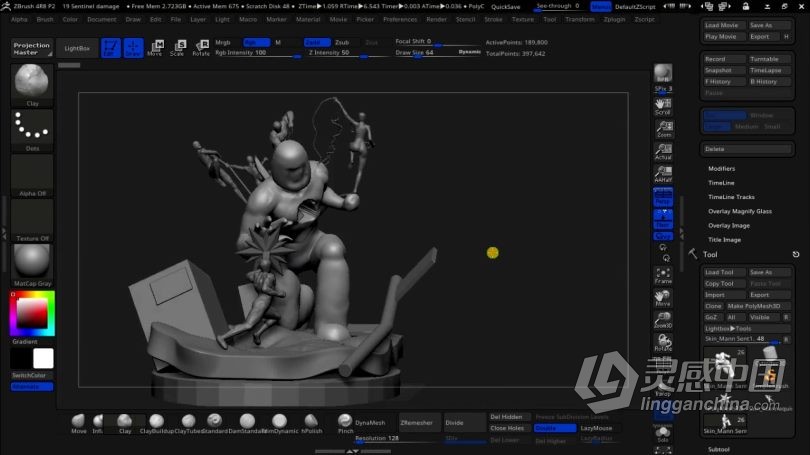Expand the TimeLine Tracks section
Image resolution: width=810 pixels, height=455 pixels.
(731, 197)
